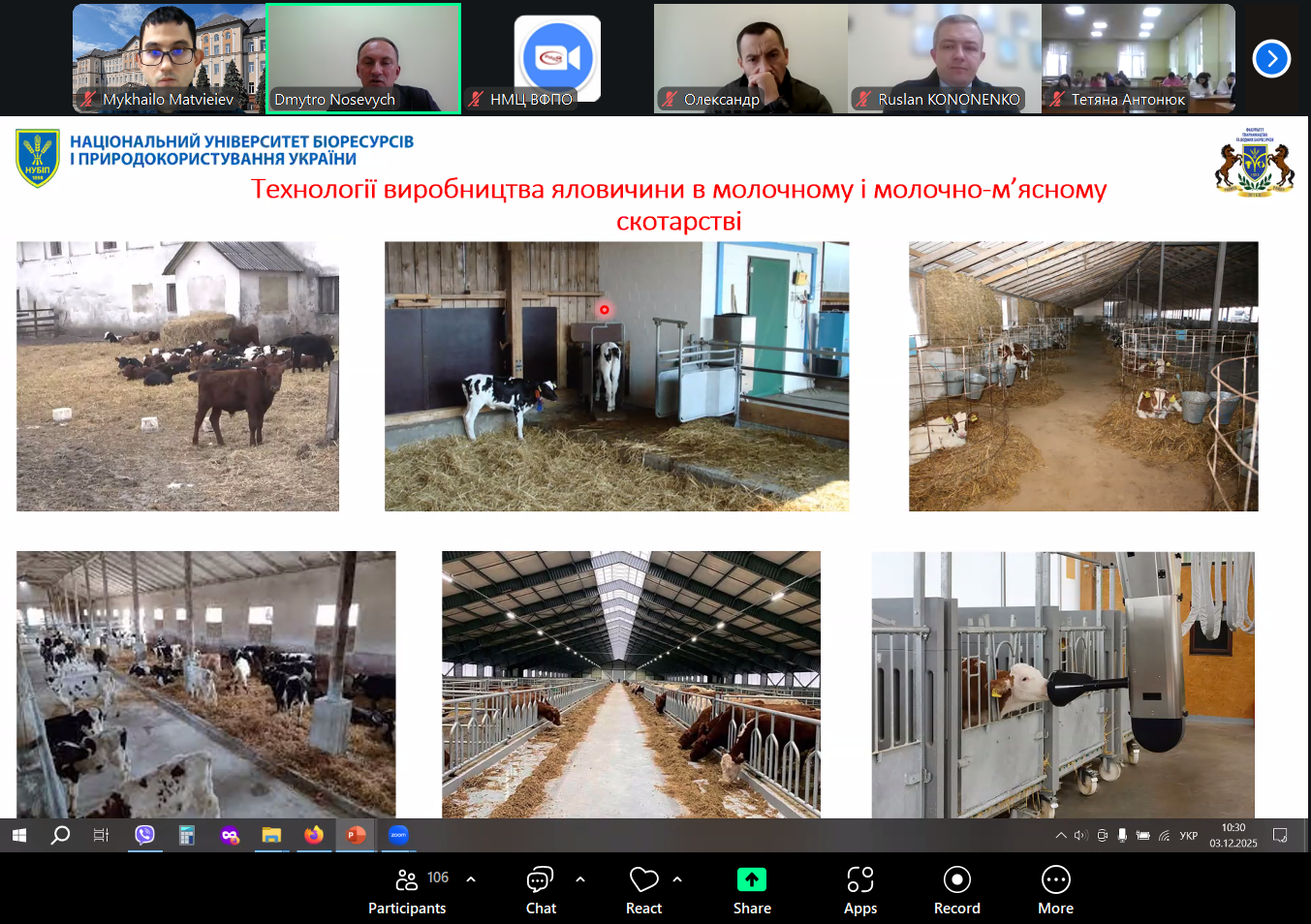Show next participant videos with the arrow
This screenshot has width=1311, height=924.
[x=1272, y=59]
